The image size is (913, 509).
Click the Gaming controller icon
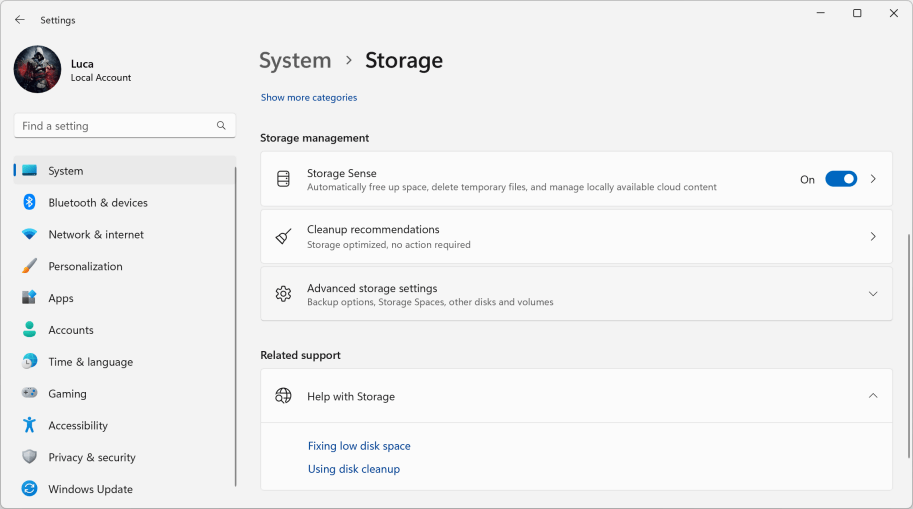coord(29,394)
